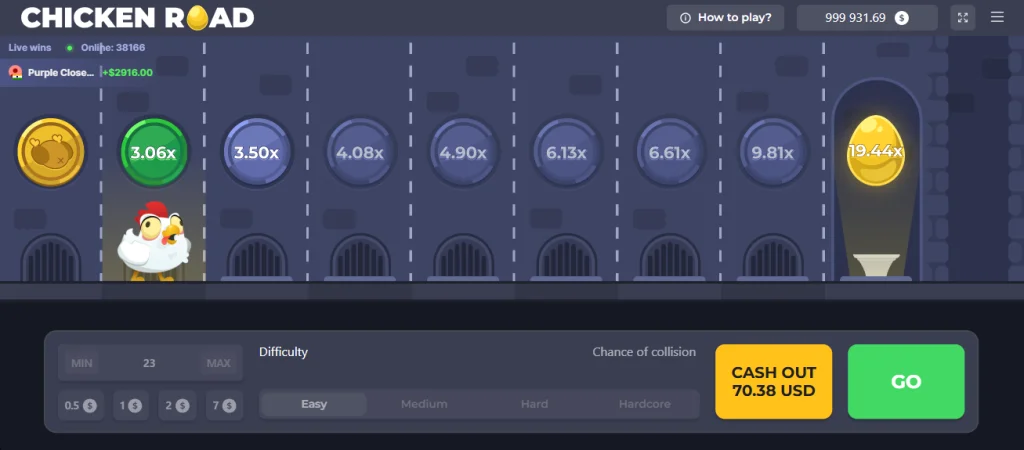Screen dimensions: 1024x450
Task: Click the 6.61x multiplier coin
Action: [x=670, y=152]
